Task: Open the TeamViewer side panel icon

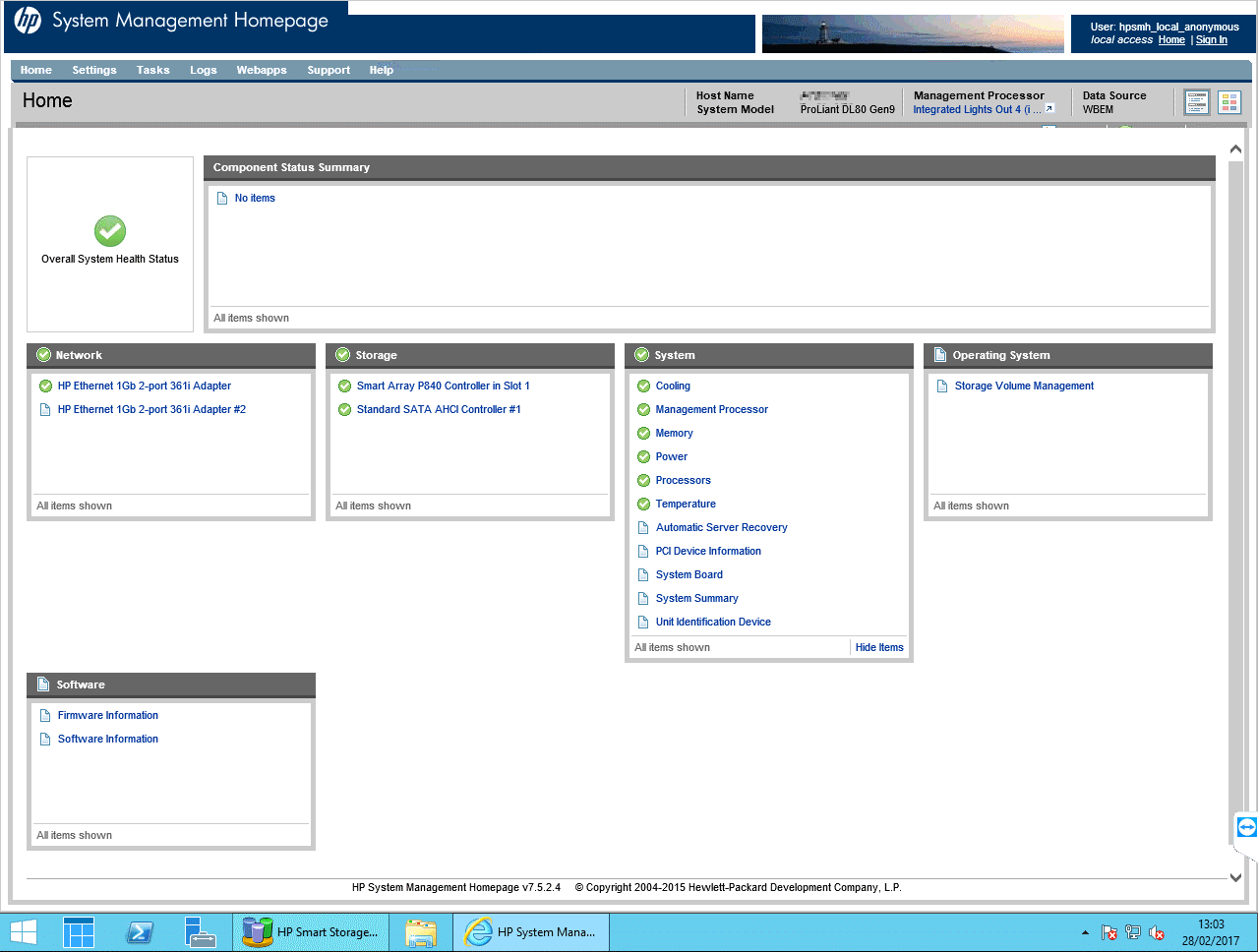Action: tap(1246, 827)
